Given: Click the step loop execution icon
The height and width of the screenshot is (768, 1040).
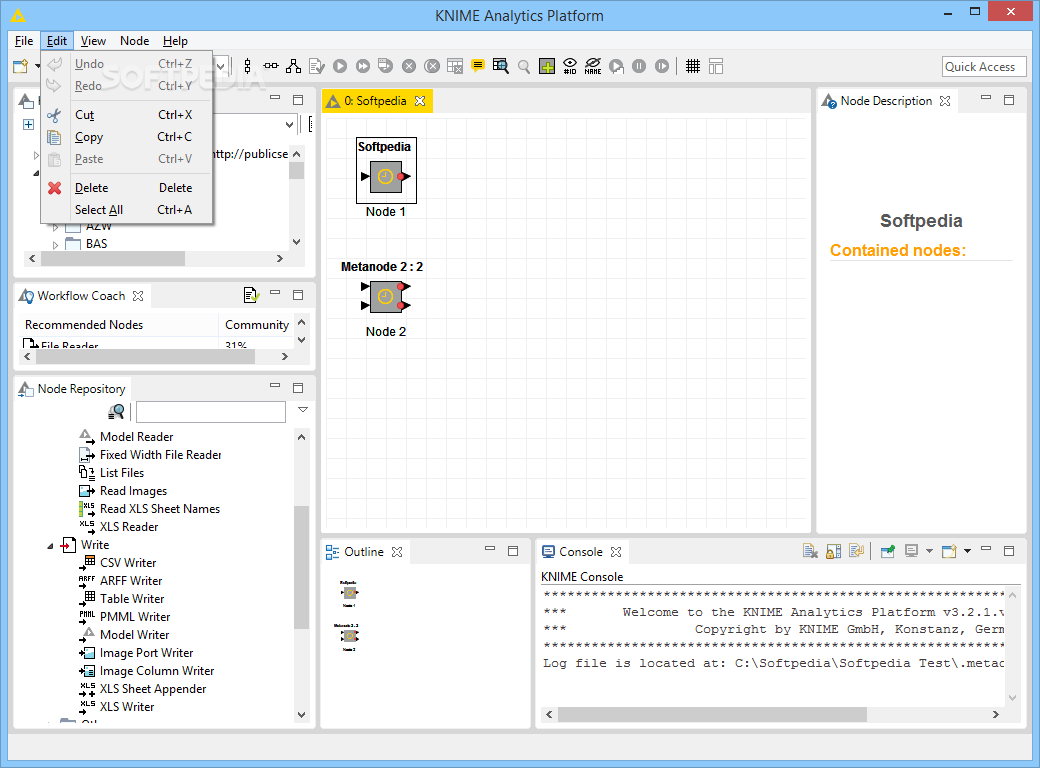Looking at the screenshot, I should click(x=616, y=66).
